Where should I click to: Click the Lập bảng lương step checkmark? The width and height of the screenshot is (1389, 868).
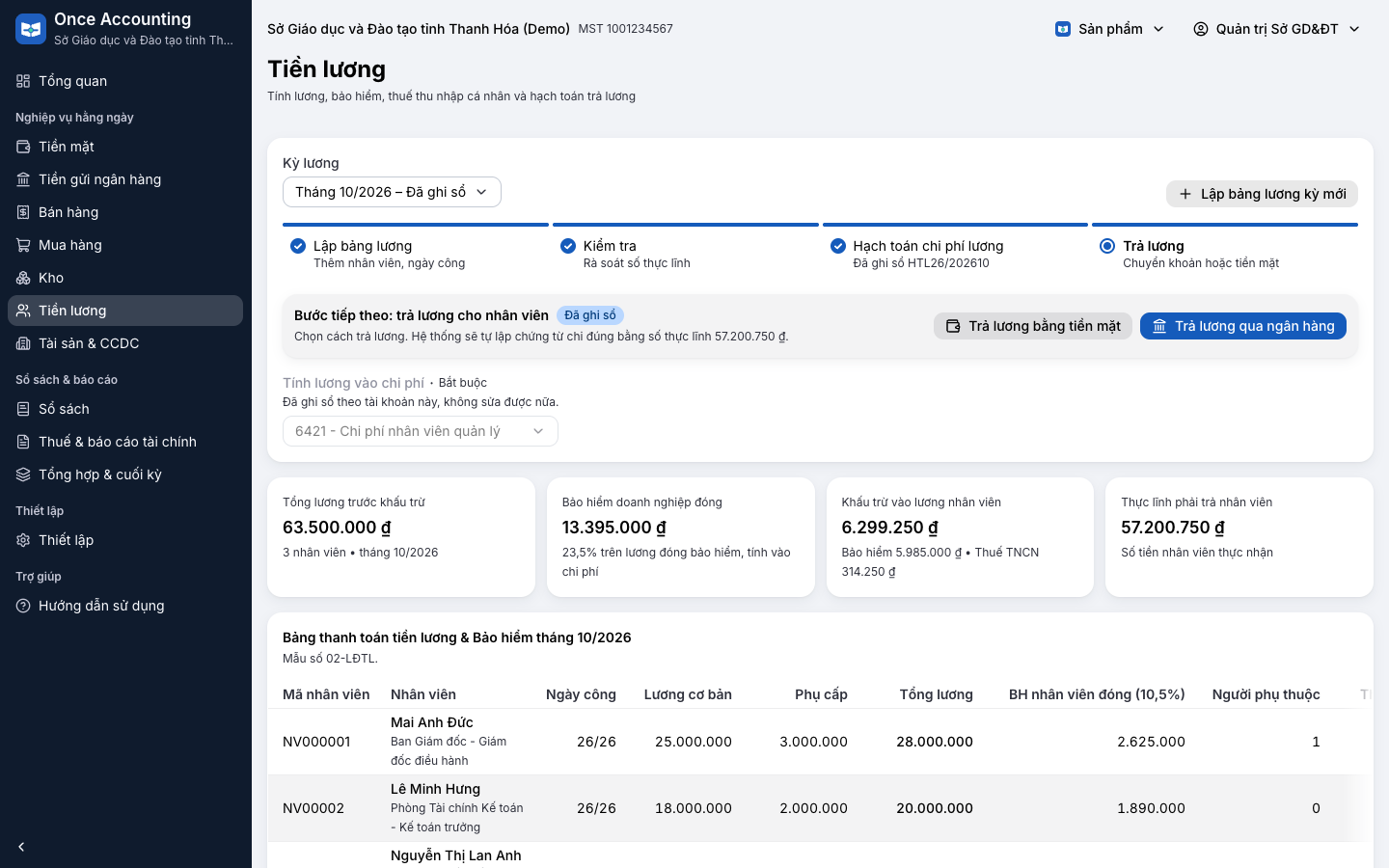(x=298, y=246)
